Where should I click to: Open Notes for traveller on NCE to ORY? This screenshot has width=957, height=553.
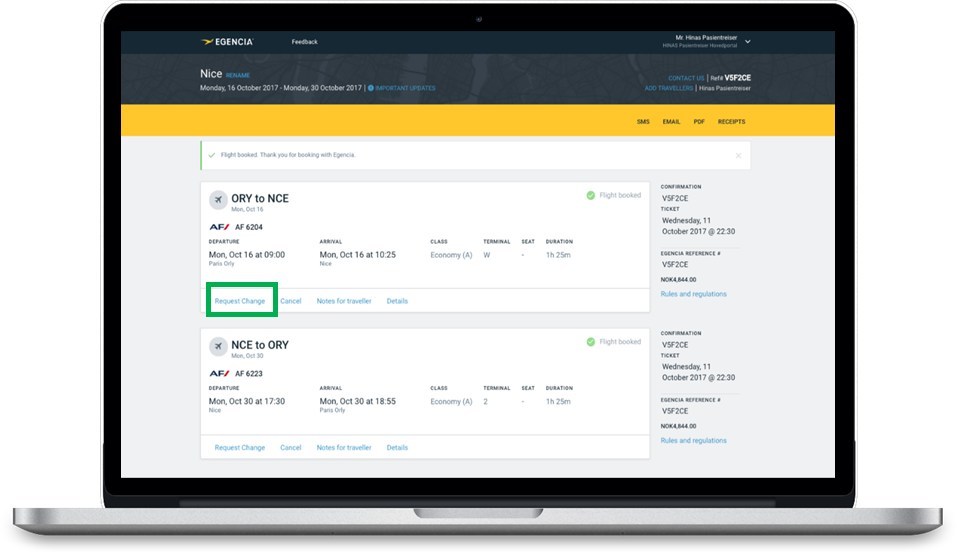[x=344, y=448]
